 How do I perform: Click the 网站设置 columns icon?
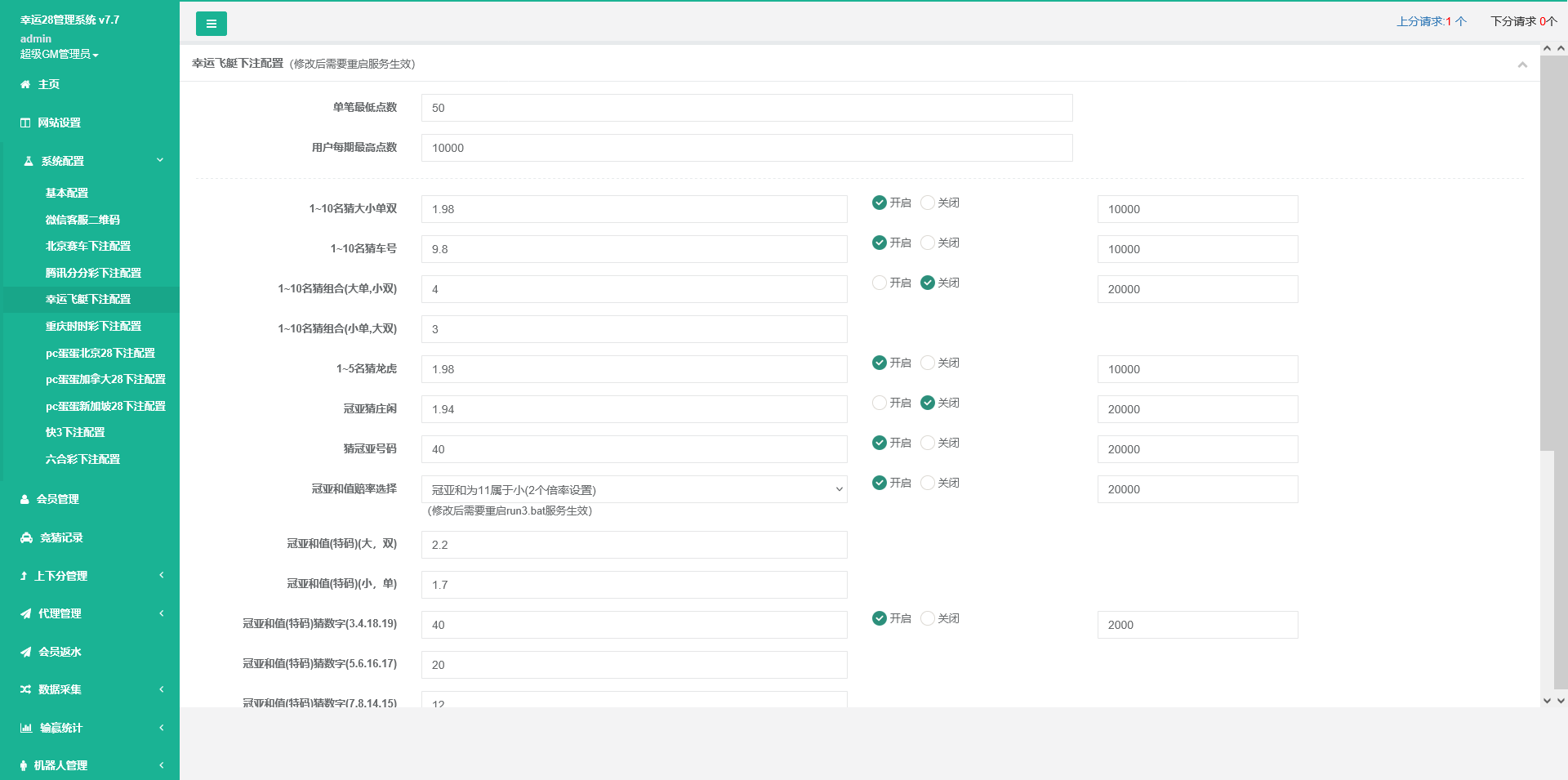click(25, 123)
